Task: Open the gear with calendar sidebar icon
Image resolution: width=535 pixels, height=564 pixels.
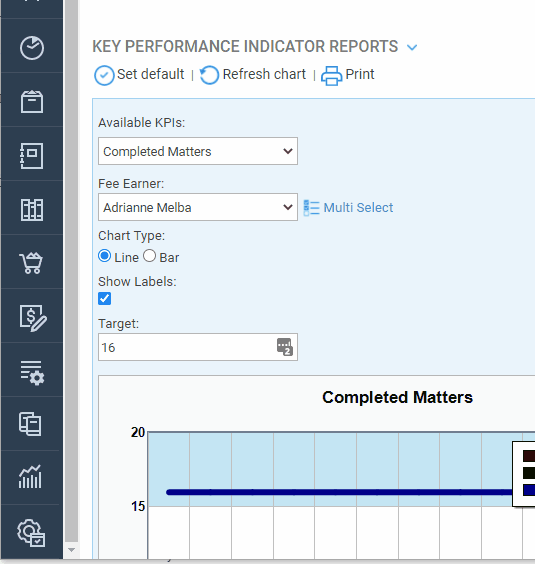Action: [x=31, y=533]
